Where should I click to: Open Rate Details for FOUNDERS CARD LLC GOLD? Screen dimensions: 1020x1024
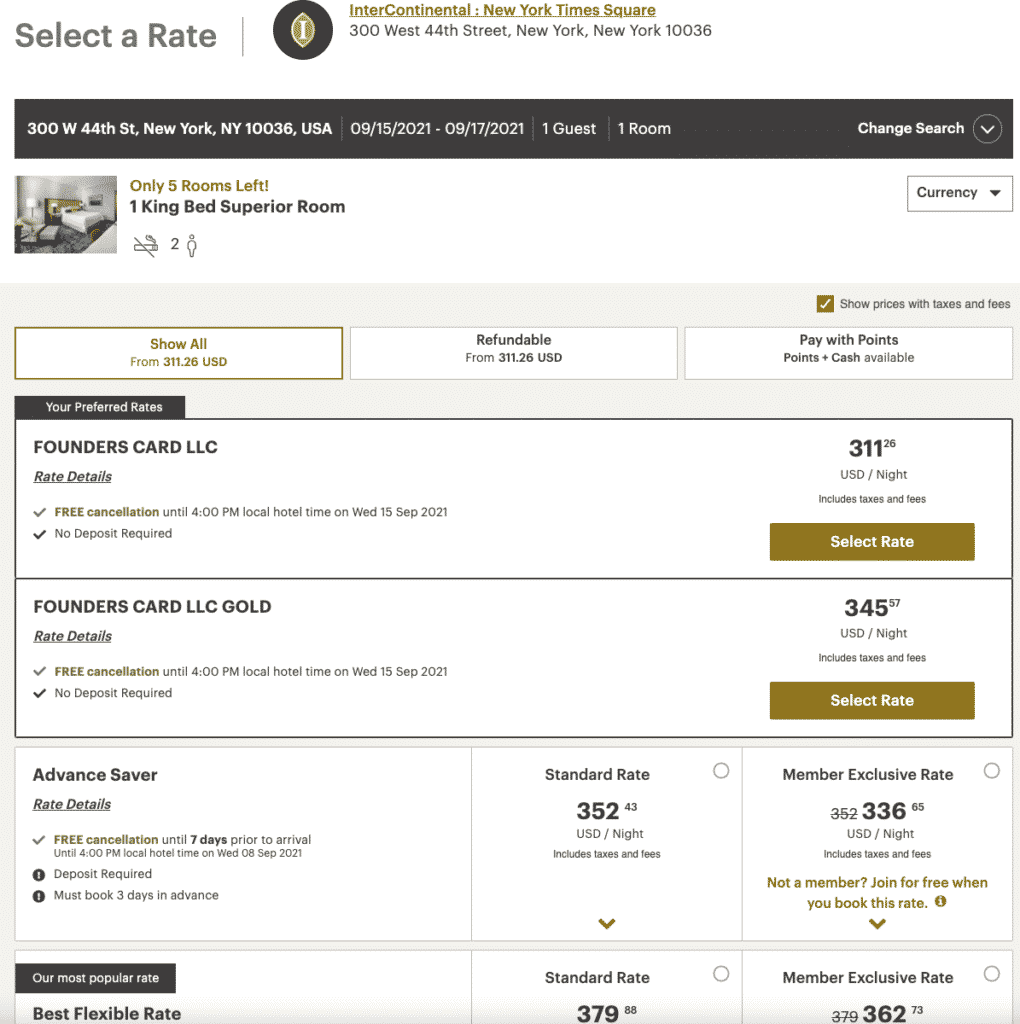click(x=73, y=636)
